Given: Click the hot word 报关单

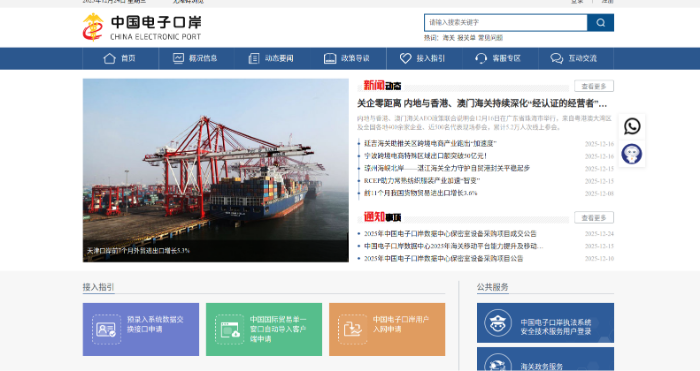Looking at the screenshot, I should [x=466, y=38].
